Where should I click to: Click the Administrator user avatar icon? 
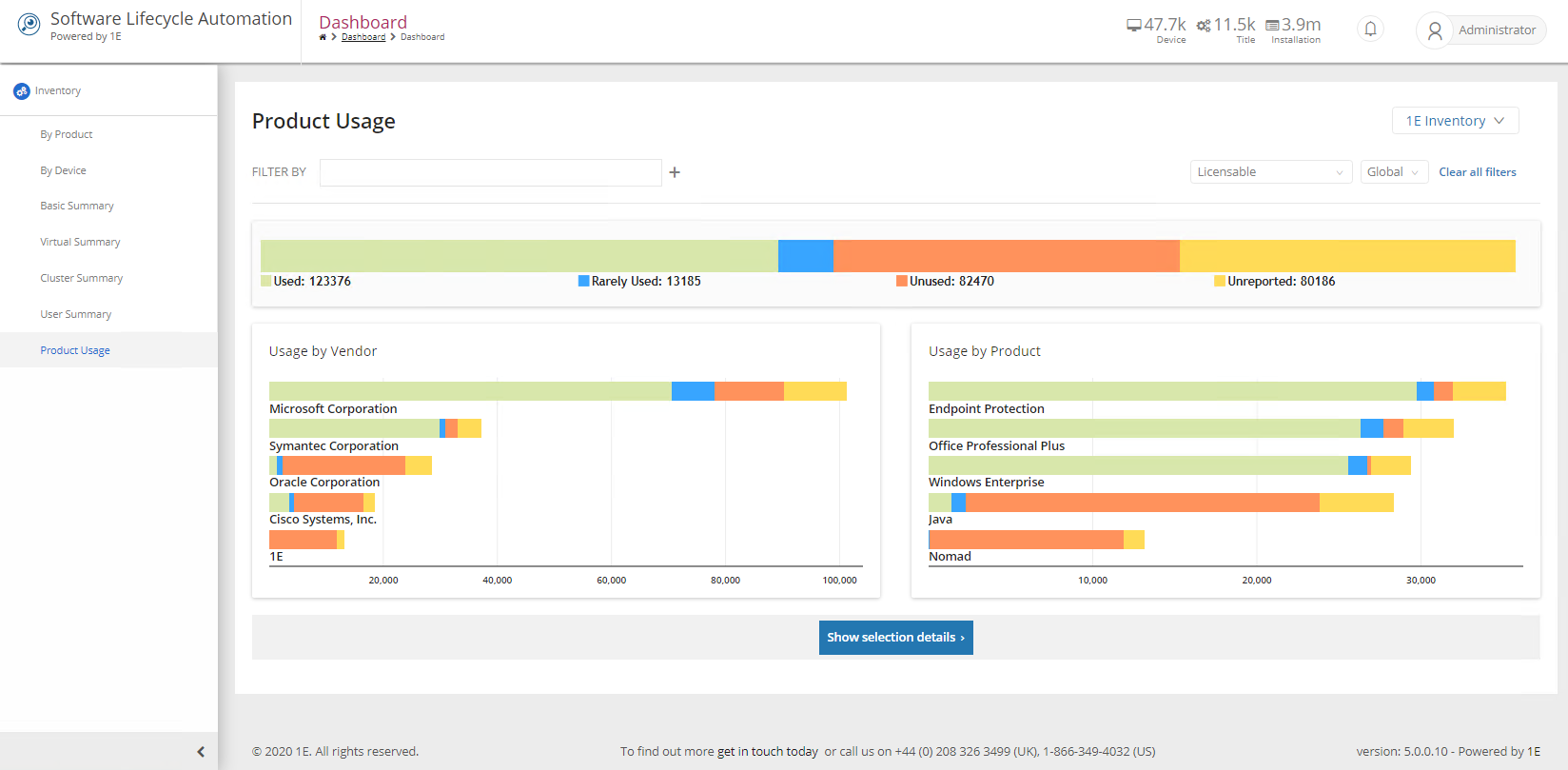pyautogui.click(x=1435, y=30)
